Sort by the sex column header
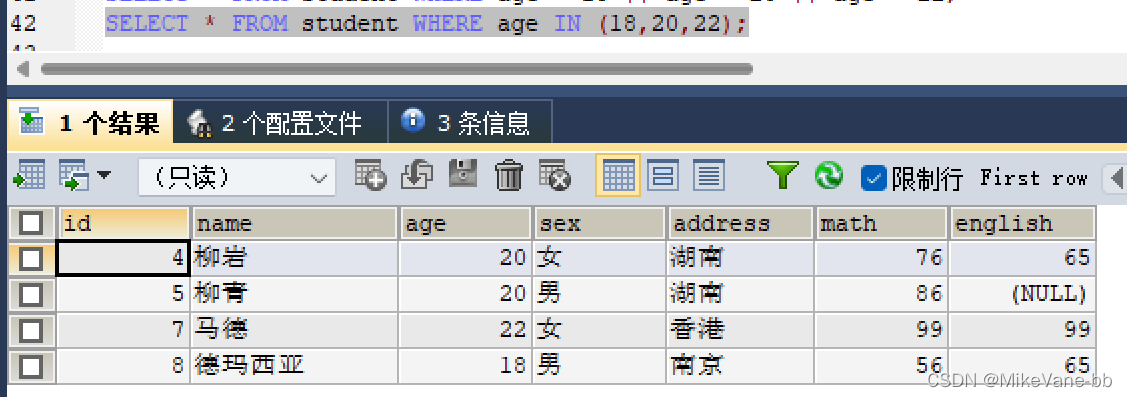The image size is (1127, 397). [x=599, y=223]
